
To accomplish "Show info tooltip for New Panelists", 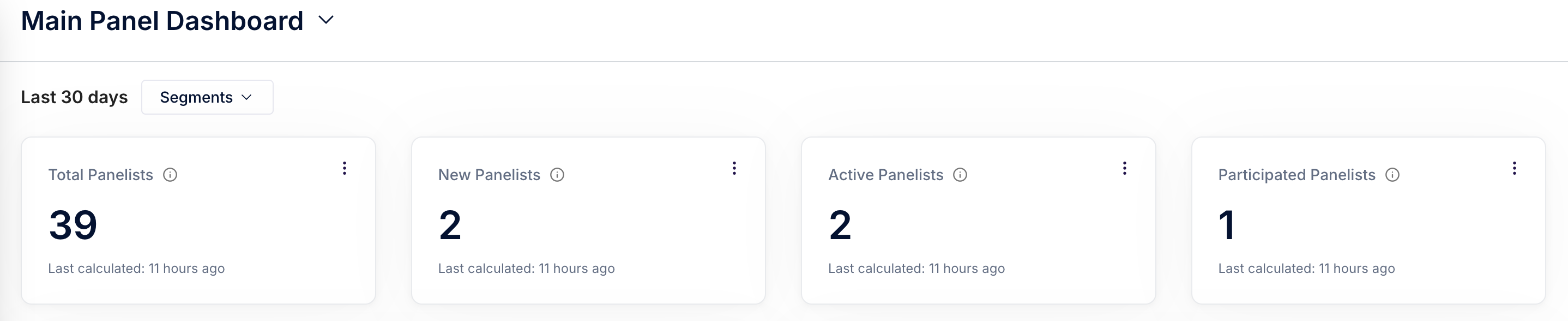I will 557,175.
